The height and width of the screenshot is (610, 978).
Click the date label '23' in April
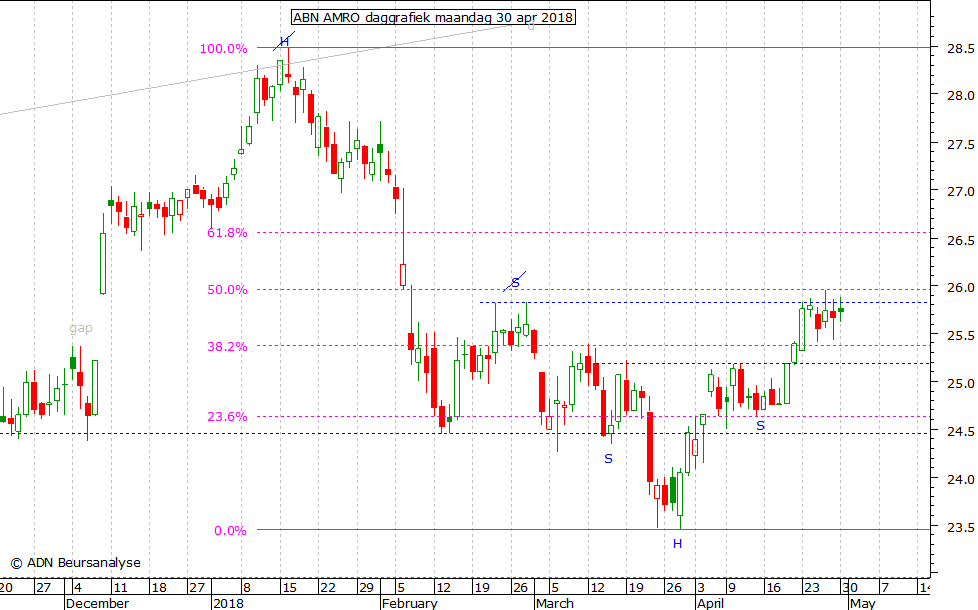[811, 587]
